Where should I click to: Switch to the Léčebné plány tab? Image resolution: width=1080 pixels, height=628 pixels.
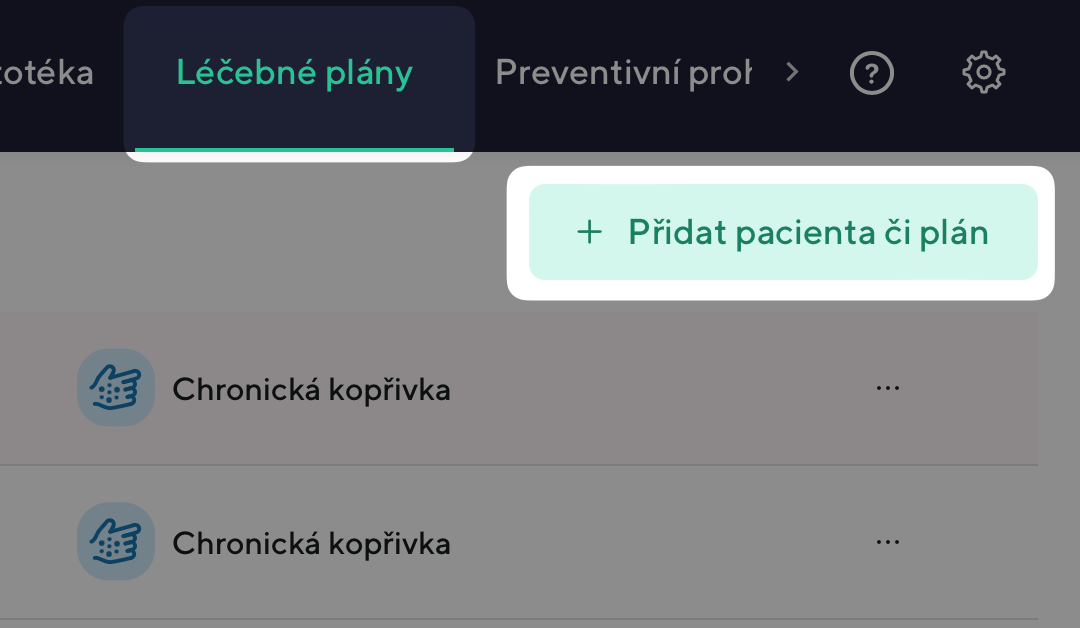[x=295, y=72]
